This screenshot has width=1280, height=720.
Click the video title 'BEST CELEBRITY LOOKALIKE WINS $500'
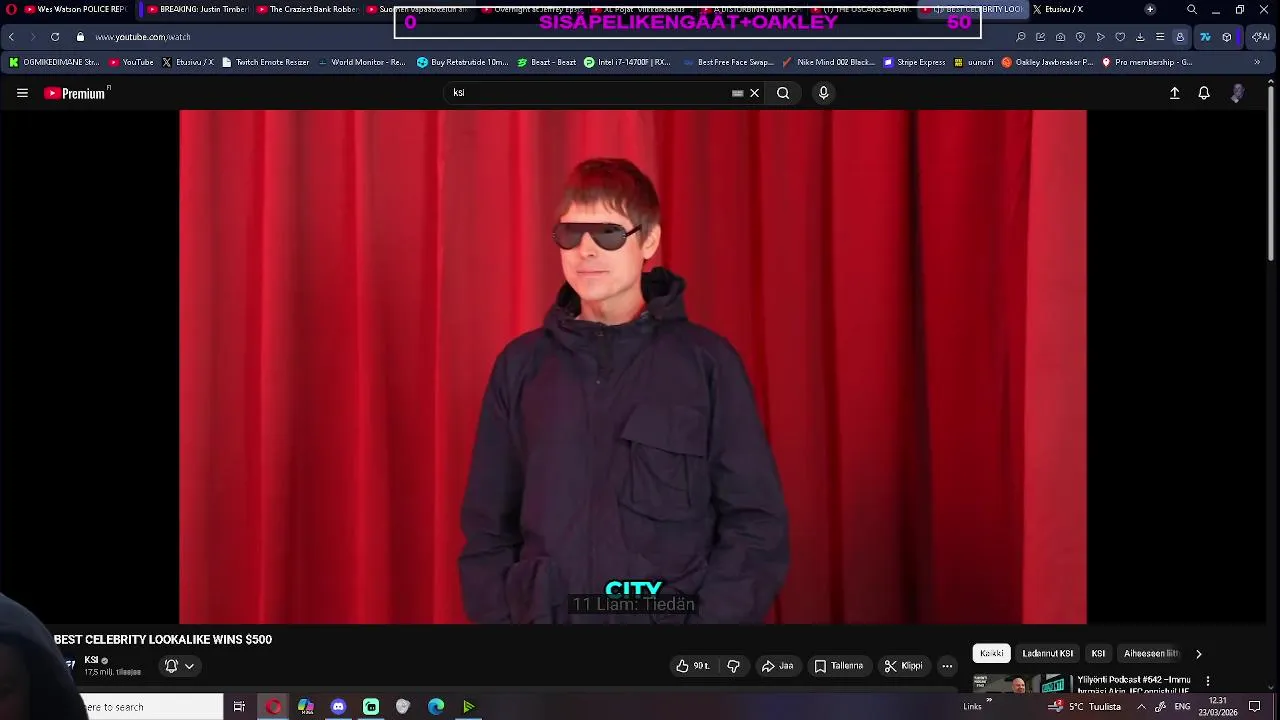tap(163, 640)
